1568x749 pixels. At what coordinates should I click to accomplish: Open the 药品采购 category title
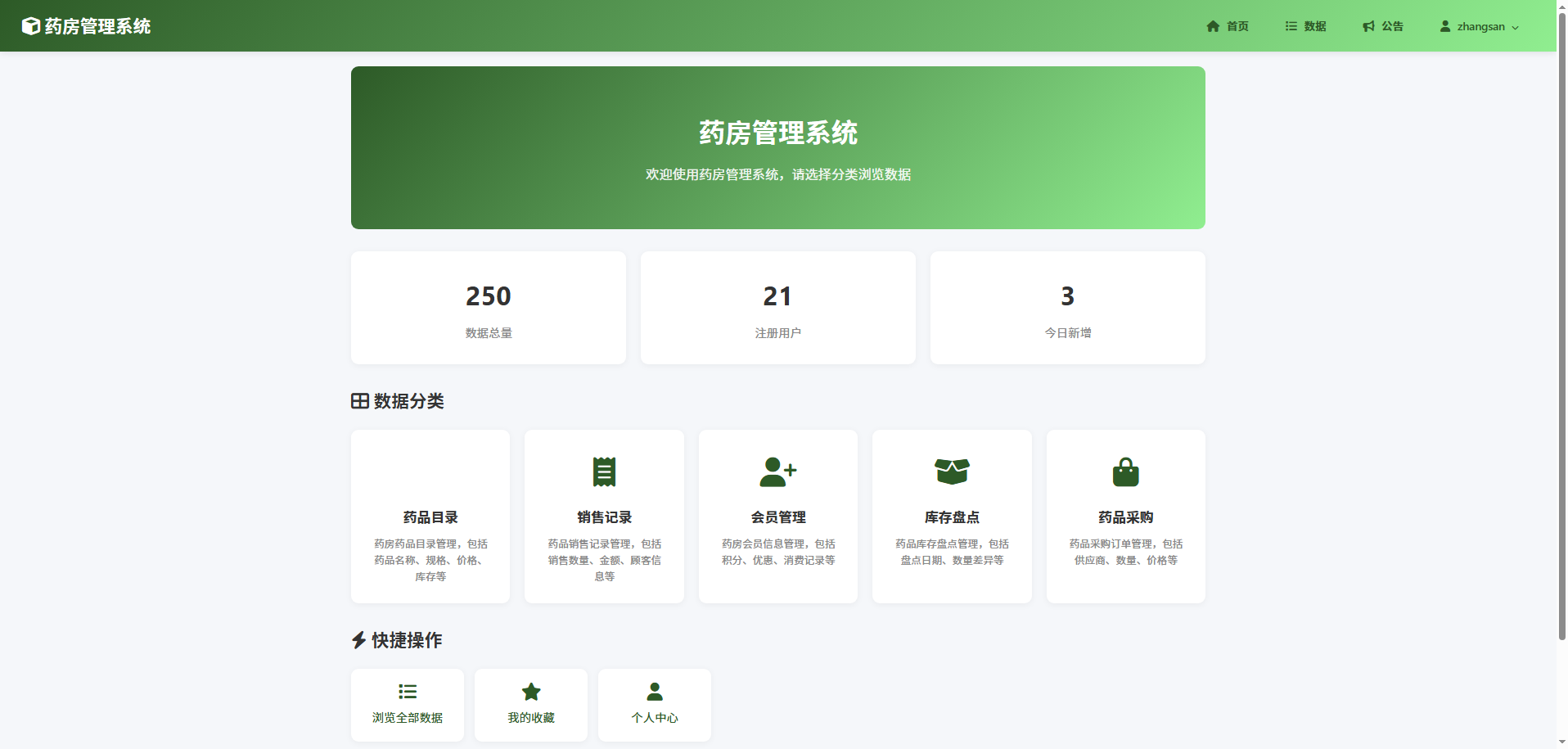1126,517
